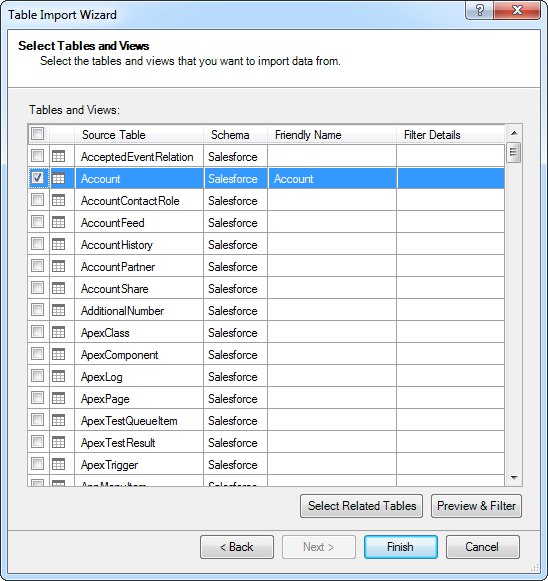Click the table icon for AccountPartner

tap(59, 266)
